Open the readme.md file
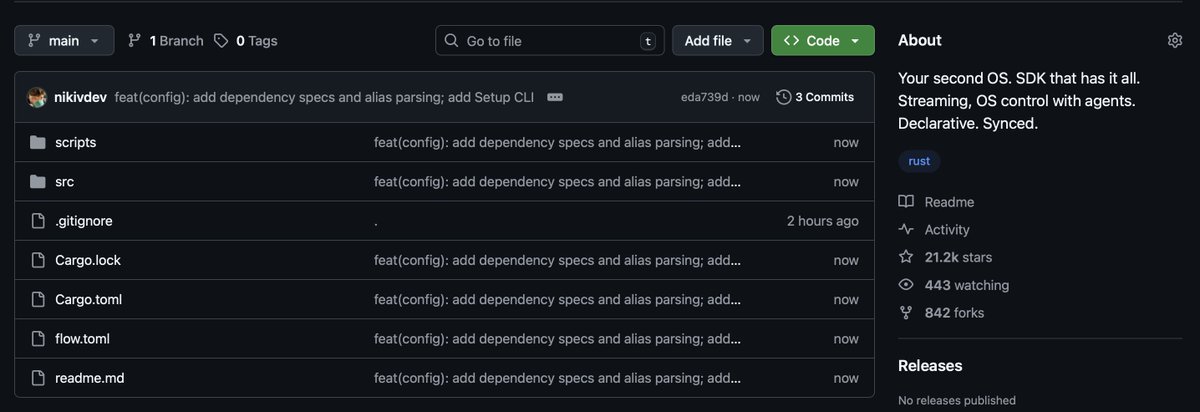Viewport: 1200px width, 412px height. tap(90, 378)
